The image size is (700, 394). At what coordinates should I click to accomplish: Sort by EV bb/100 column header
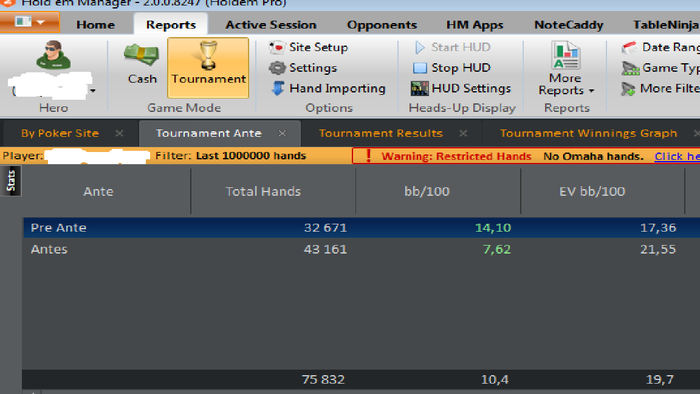pyautogui.click(x=592, y=191)
